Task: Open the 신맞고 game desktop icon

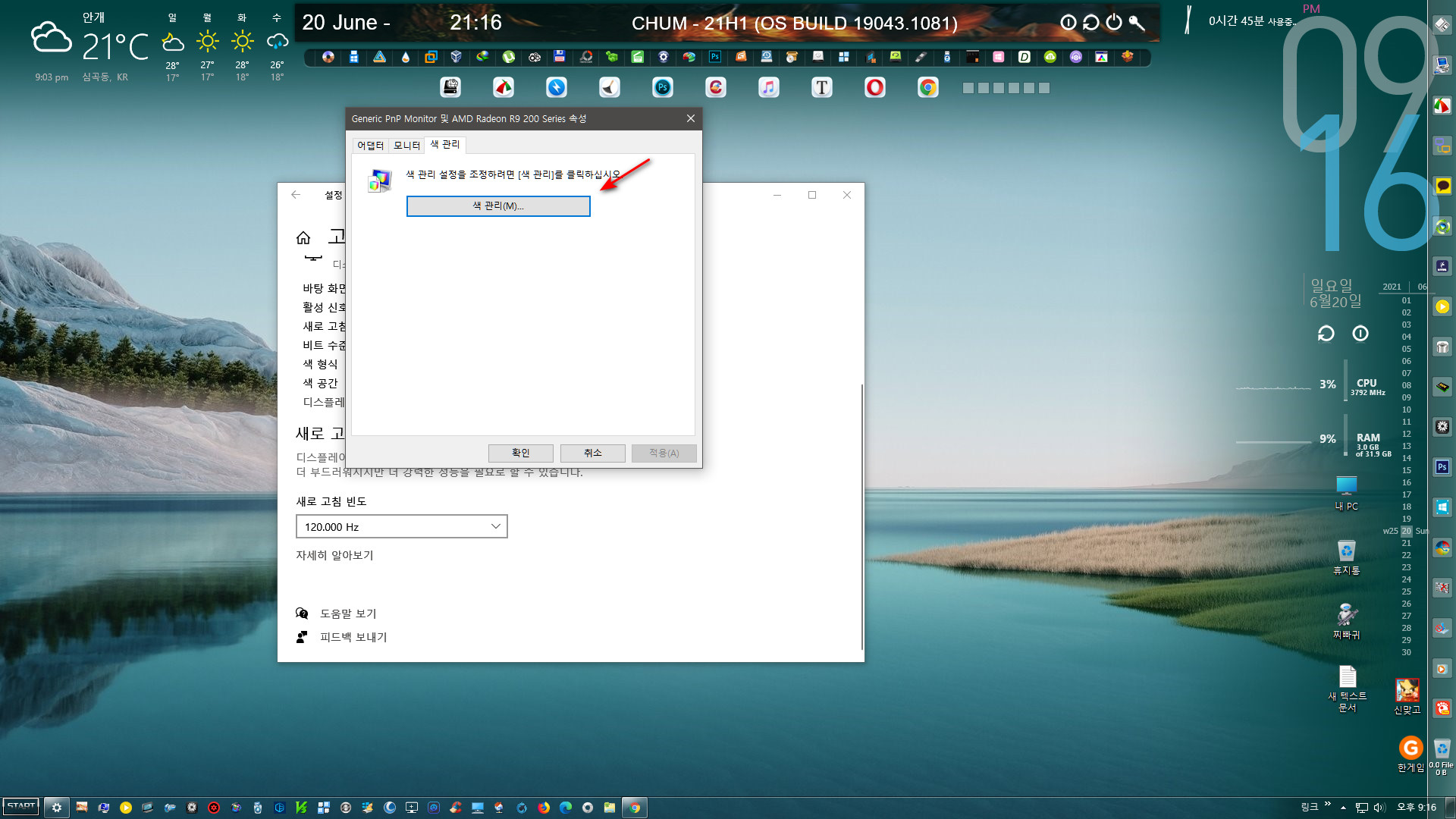Action: tap(1407, 696)
